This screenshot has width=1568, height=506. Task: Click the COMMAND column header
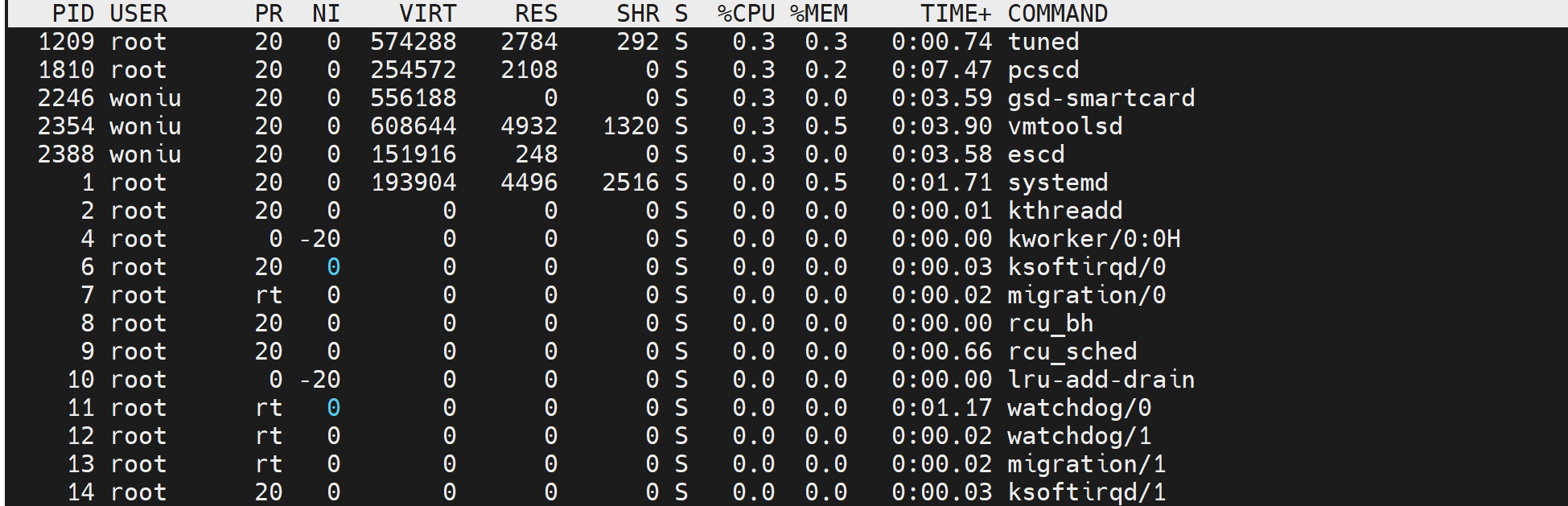(x=1057, y=14)
